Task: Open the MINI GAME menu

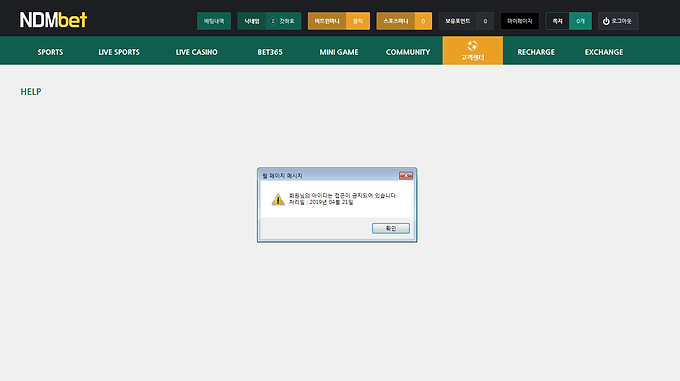Action: pyautogui.click(x=339, y=52)
